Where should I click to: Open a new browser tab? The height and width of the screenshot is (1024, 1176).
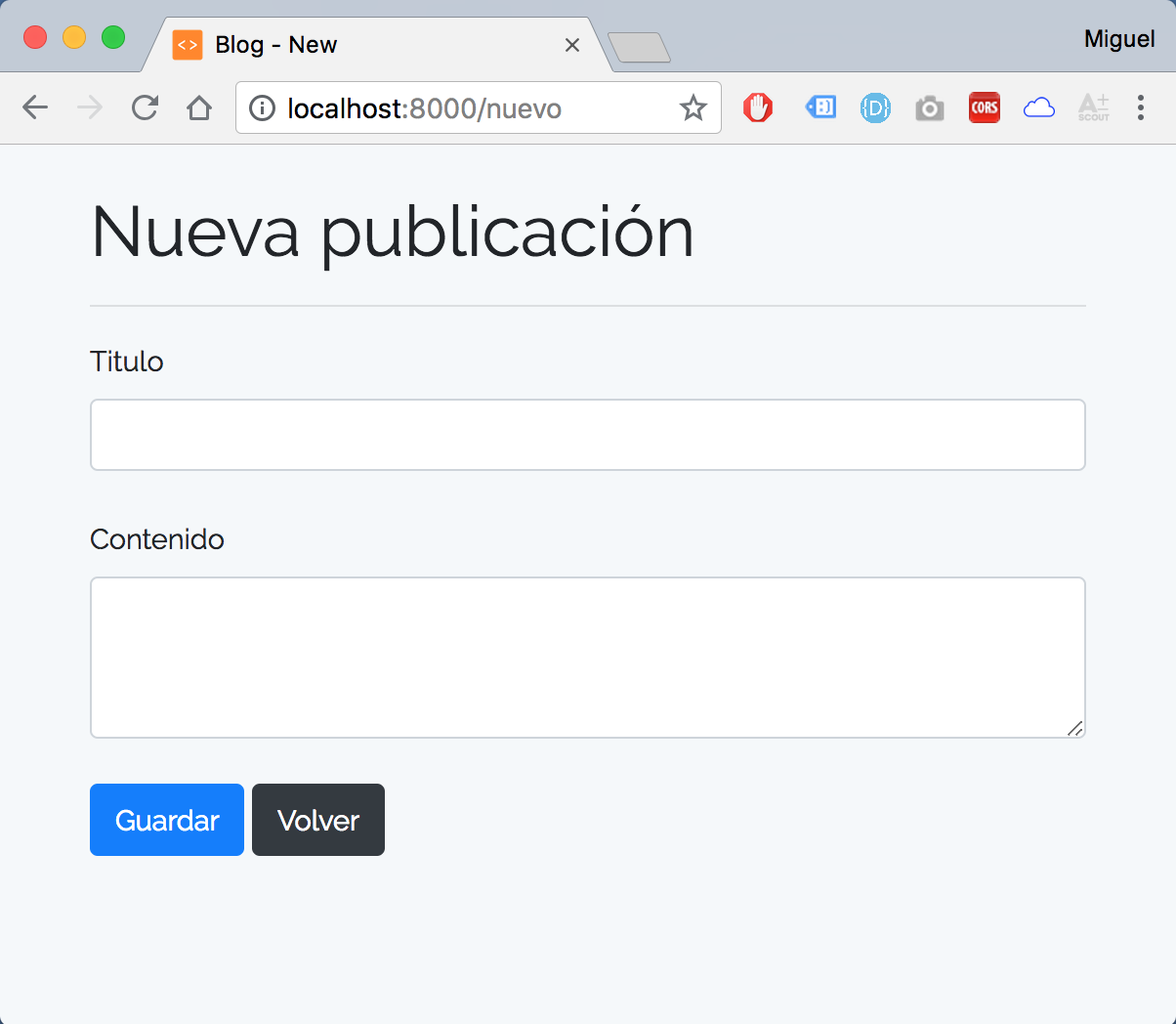639,47
